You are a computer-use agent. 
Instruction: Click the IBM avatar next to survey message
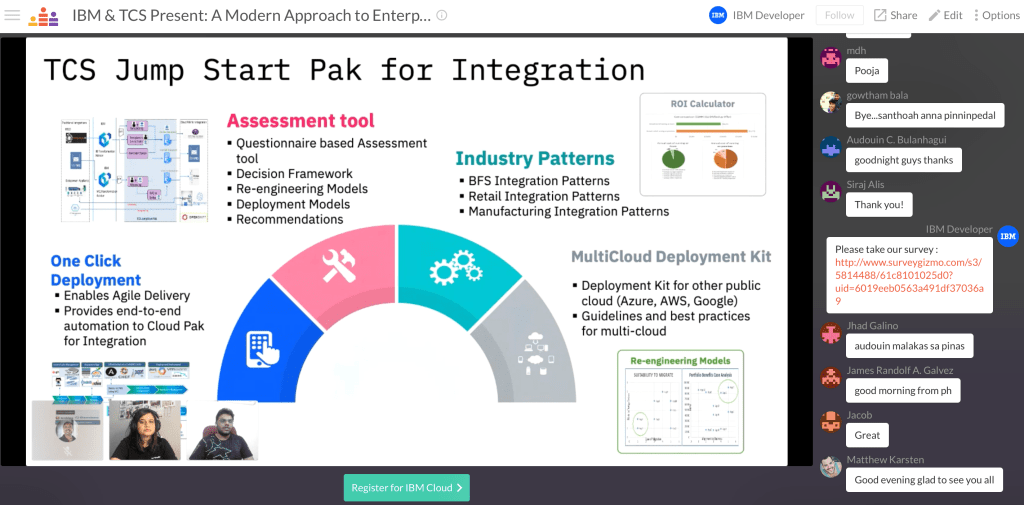1008,237
